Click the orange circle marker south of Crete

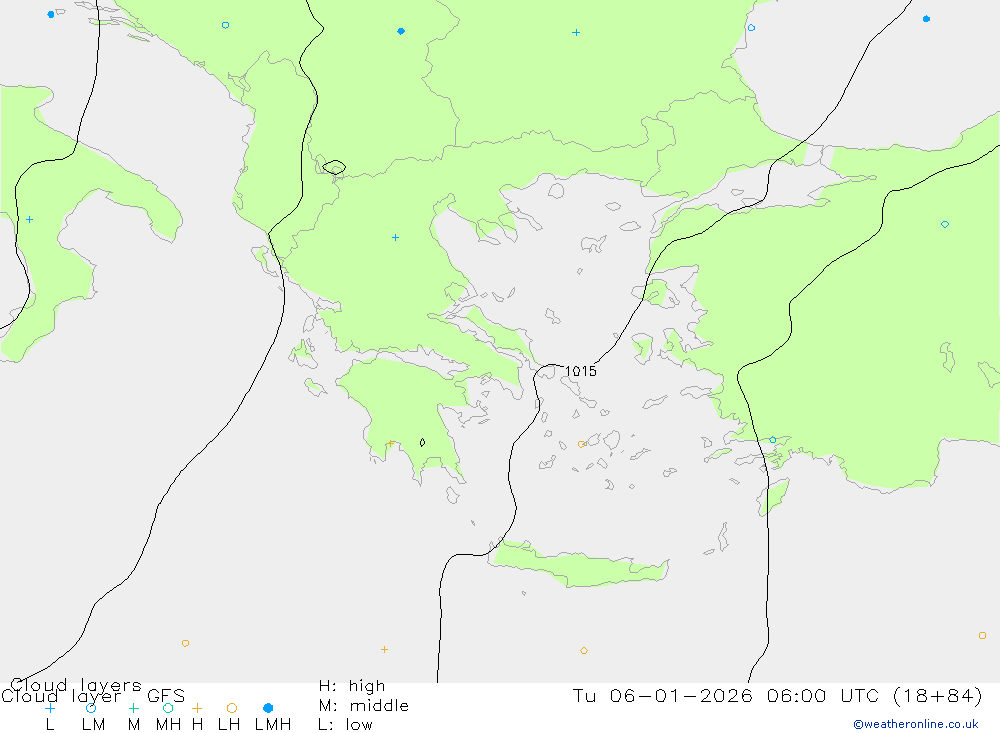[584, 651]
